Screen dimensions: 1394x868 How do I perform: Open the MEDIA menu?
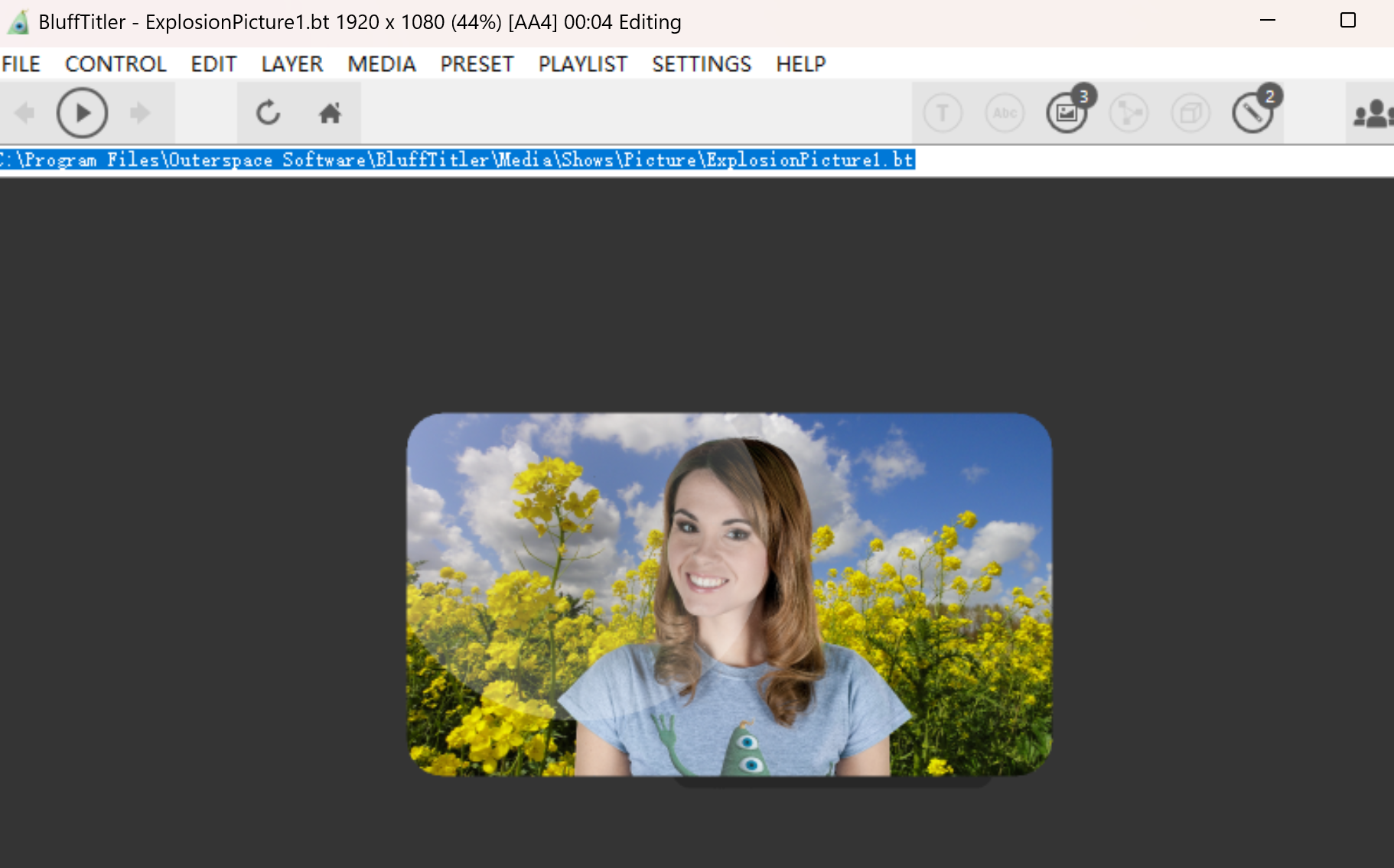(x=382, y=64)
